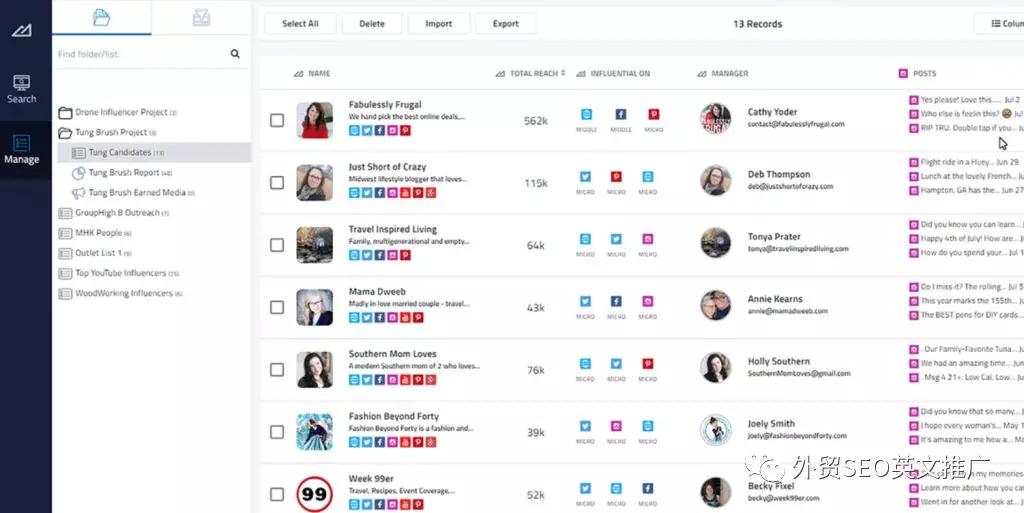1024x513 pixels.
Task: Click the search magnifier icon in folder field
Action: (235, 54)
